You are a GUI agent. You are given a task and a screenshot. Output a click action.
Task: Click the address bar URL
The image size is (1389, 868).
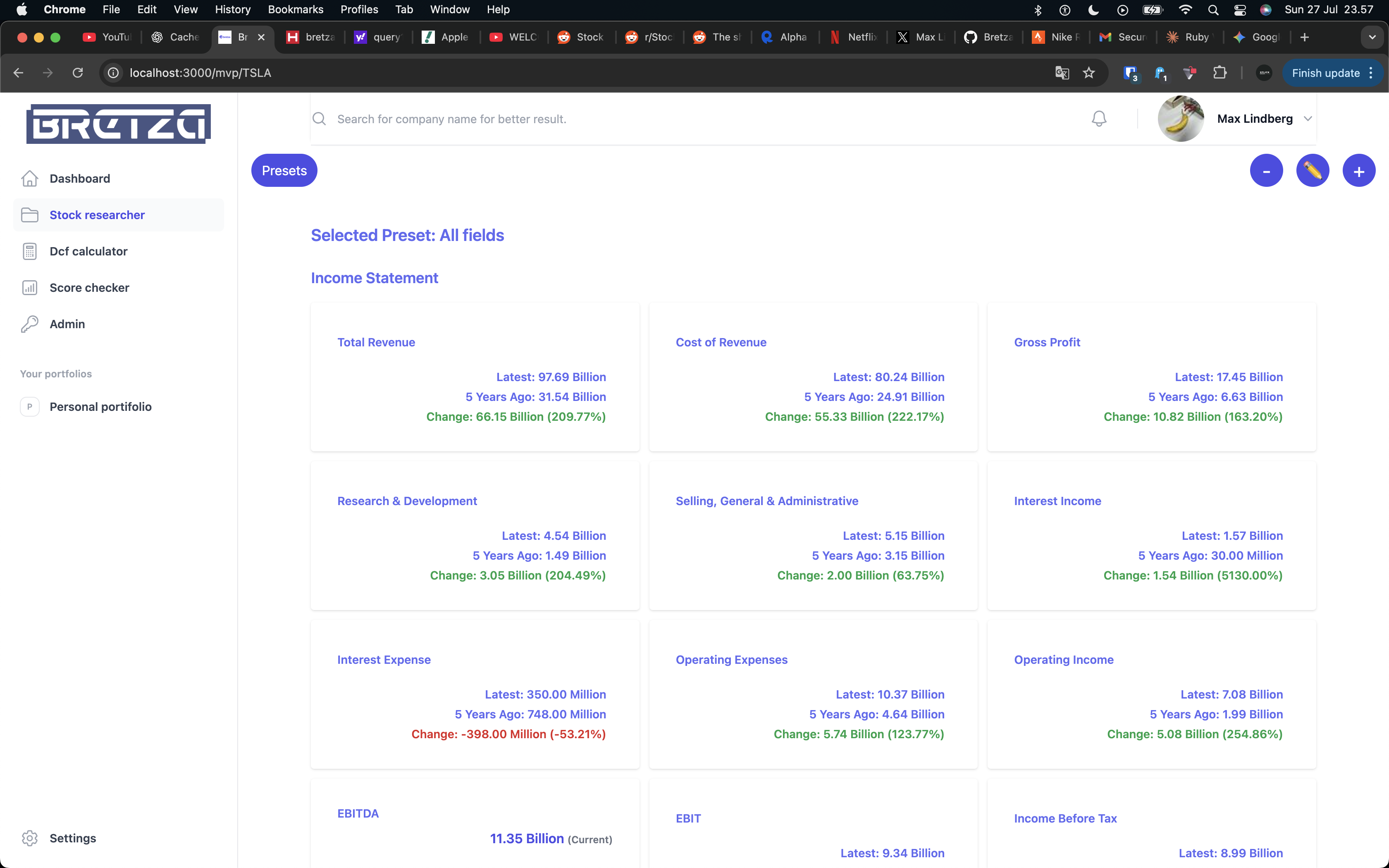pos(200,73)
